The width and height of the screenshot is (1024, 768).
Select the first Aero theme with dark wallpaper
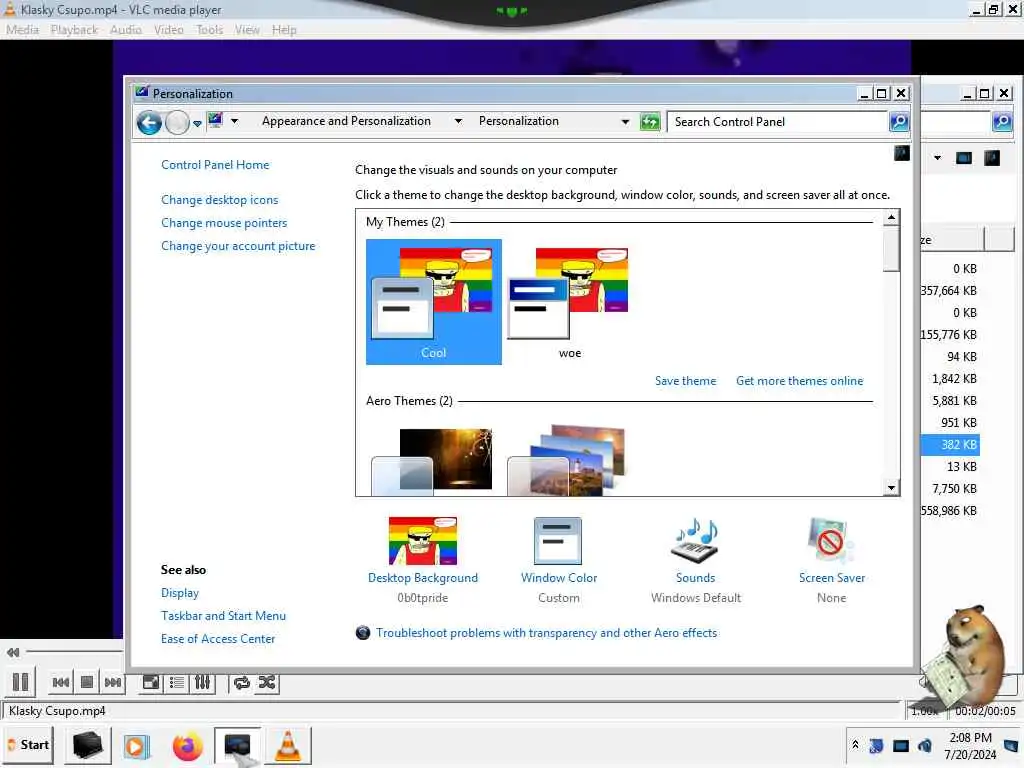(432, 460)
